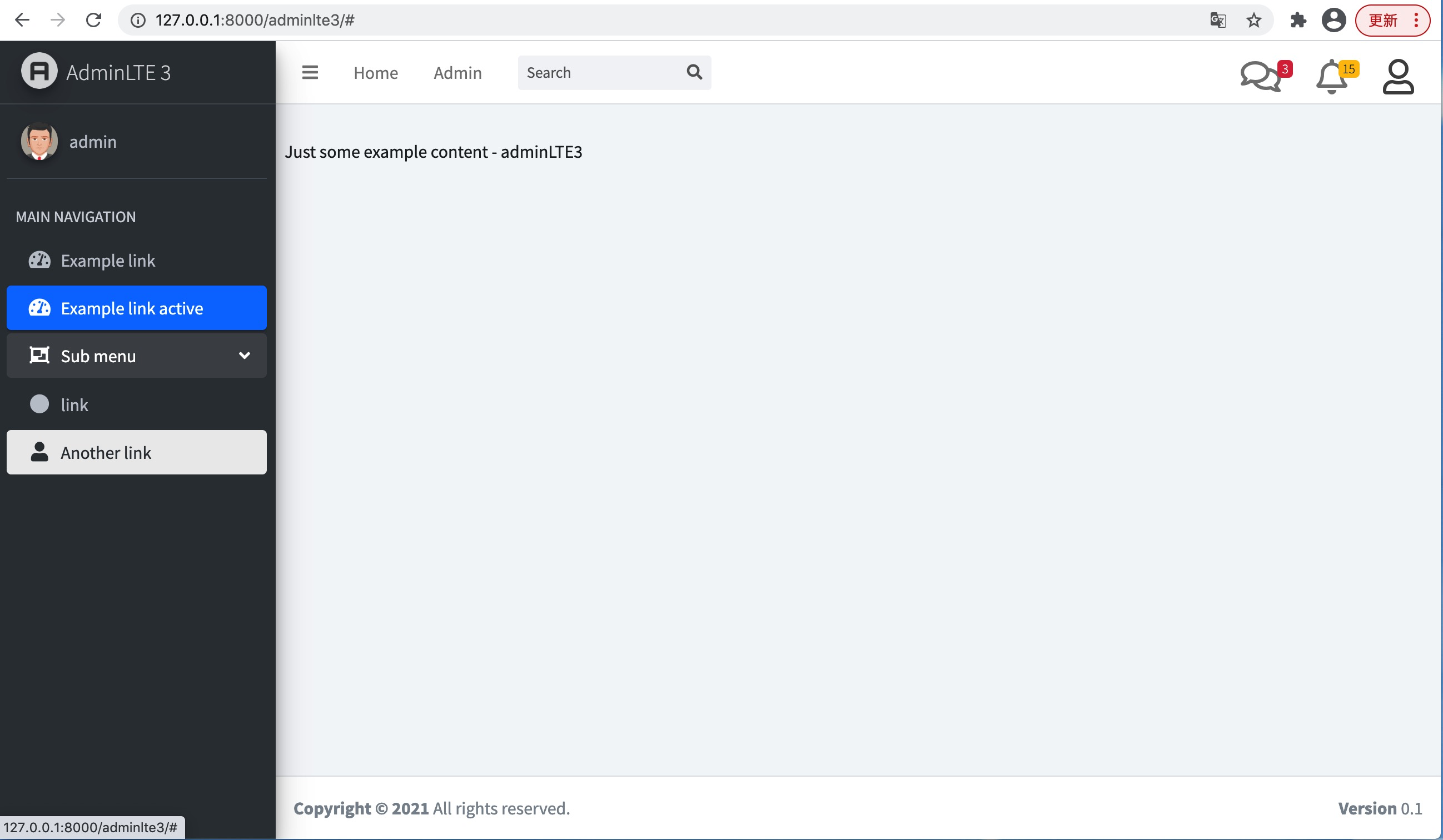Click the circle toggle beside link item
This screenshot has width=1443, height=840.
(39, 403)
